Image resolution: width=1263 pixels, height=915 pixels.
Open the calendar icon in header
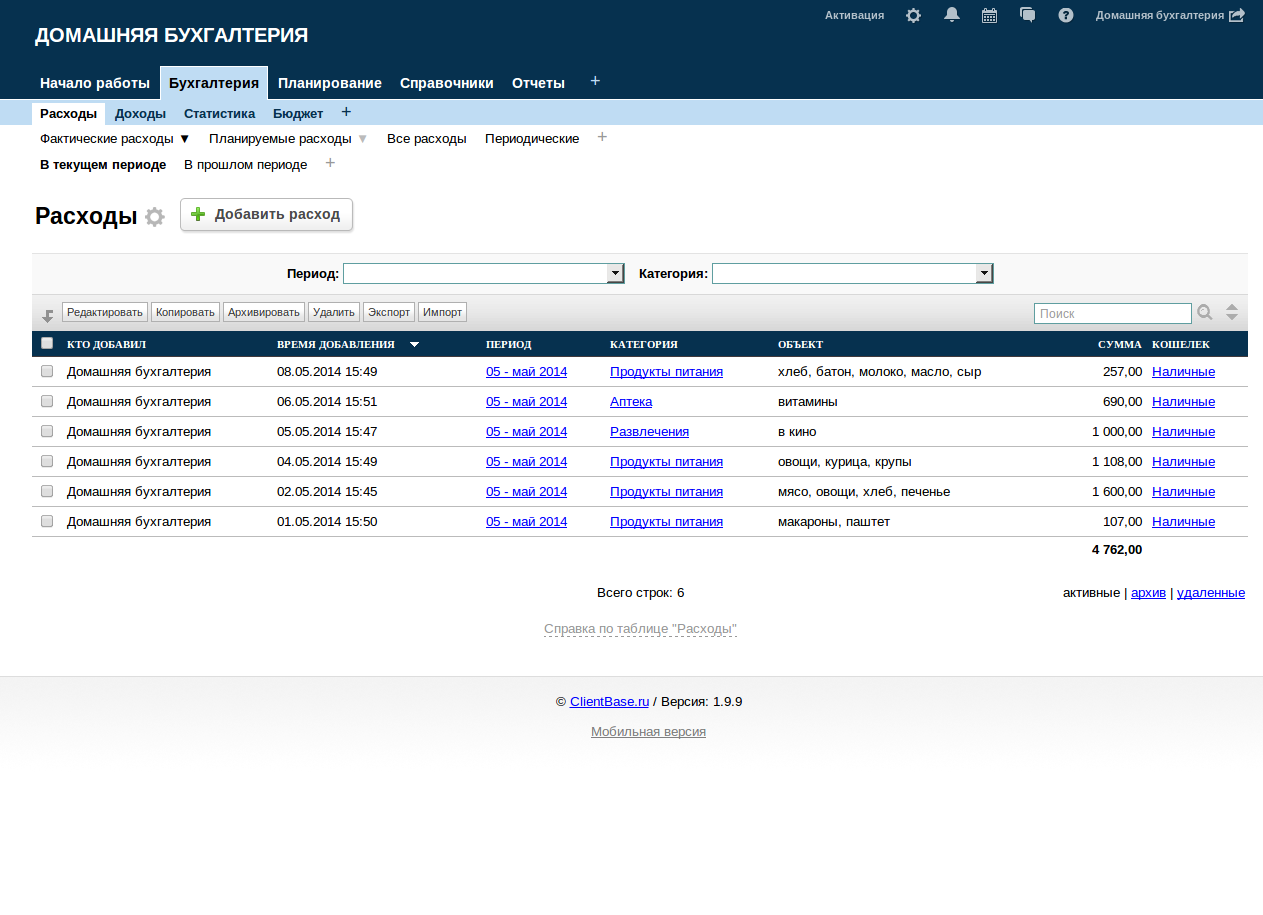(x=989, y=16)
